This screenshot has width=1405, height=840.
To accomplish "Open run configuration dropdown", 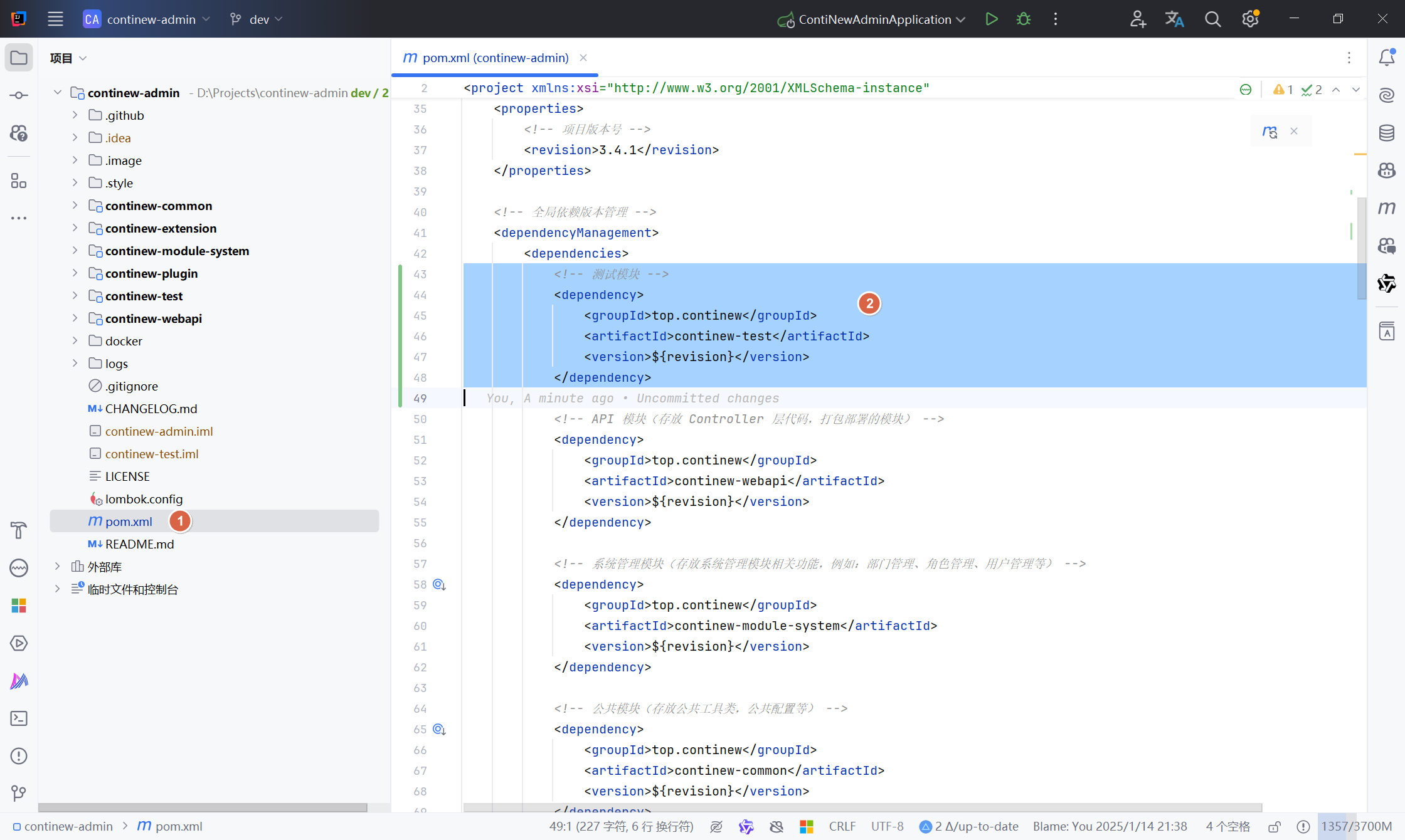I will (871, 19).
